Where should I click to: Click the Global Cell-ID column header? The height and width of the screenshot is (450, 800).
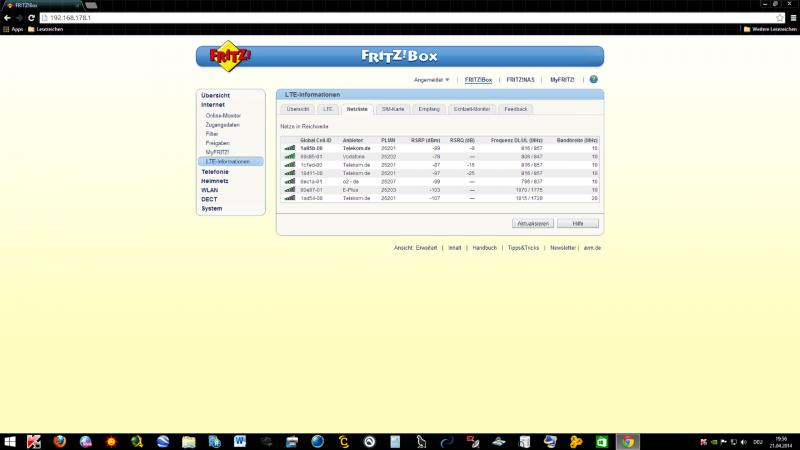point(315,140)
